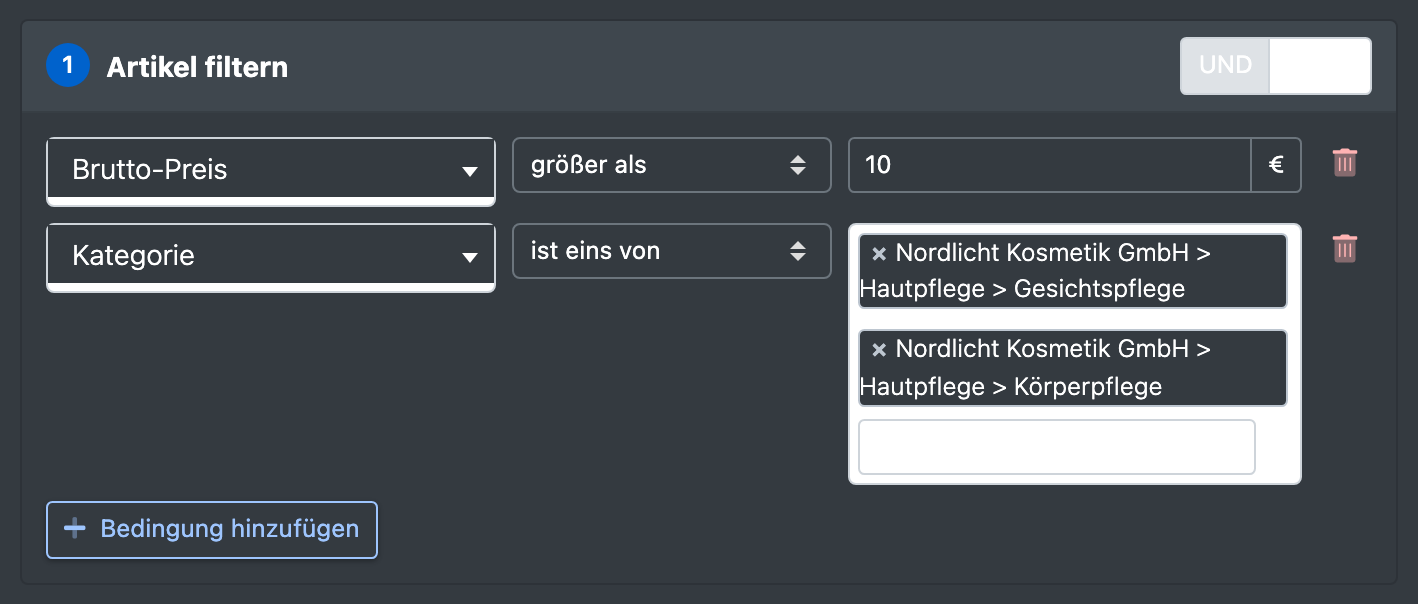Image resolution: width=1418 pixels, height=604 pixels.
Task: Delete the Brutto-Preis condition row
Action: 1345,163
